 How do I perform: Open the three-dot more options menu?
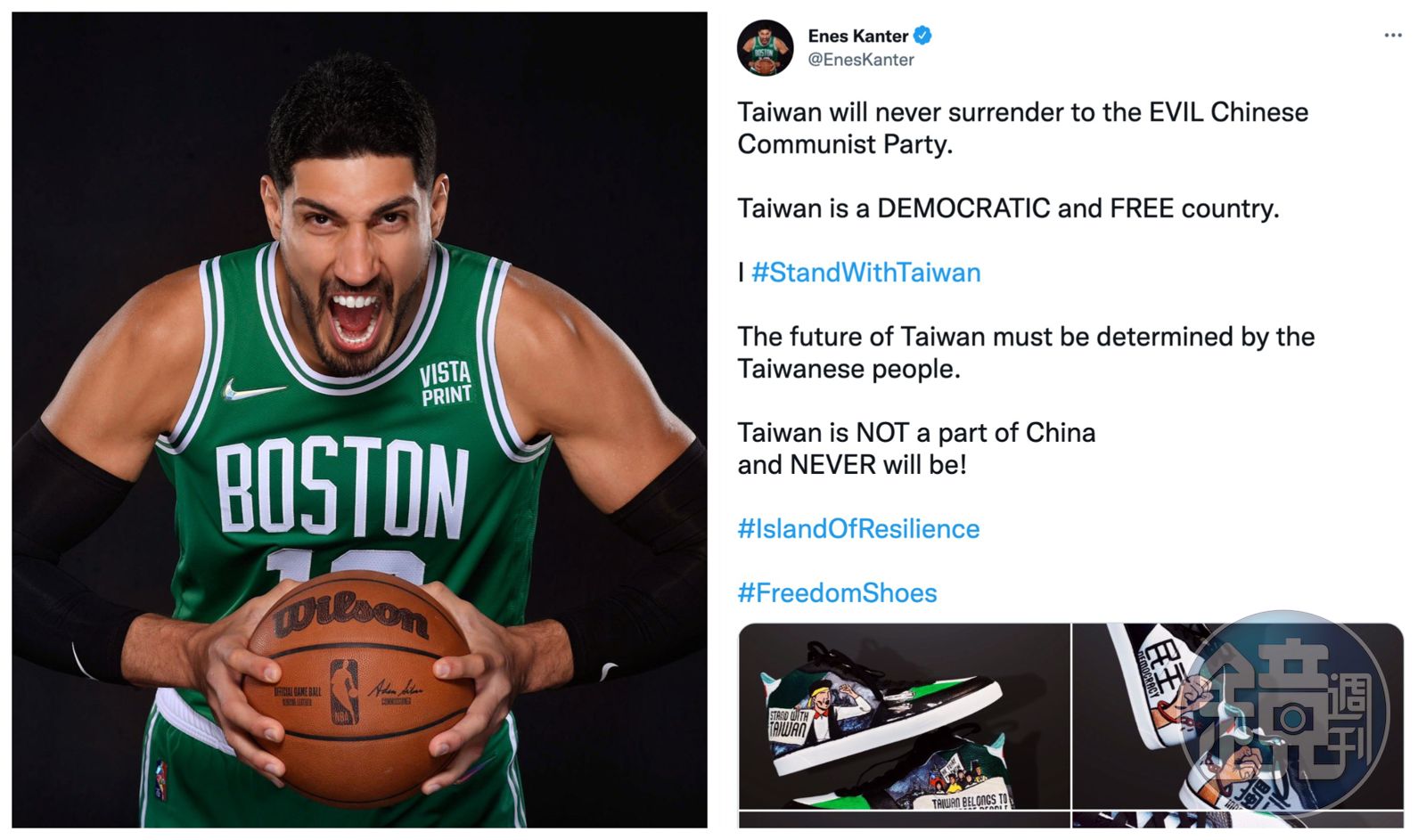pyautogui.click(x=1393, y=36)
